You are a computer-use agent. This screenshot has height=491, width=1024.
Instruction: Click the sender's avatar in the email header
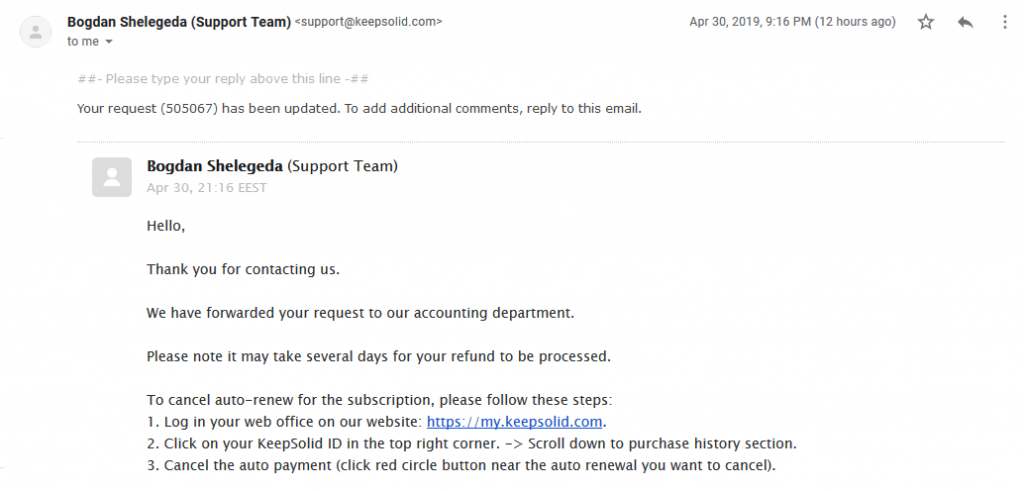pos(36,31)
